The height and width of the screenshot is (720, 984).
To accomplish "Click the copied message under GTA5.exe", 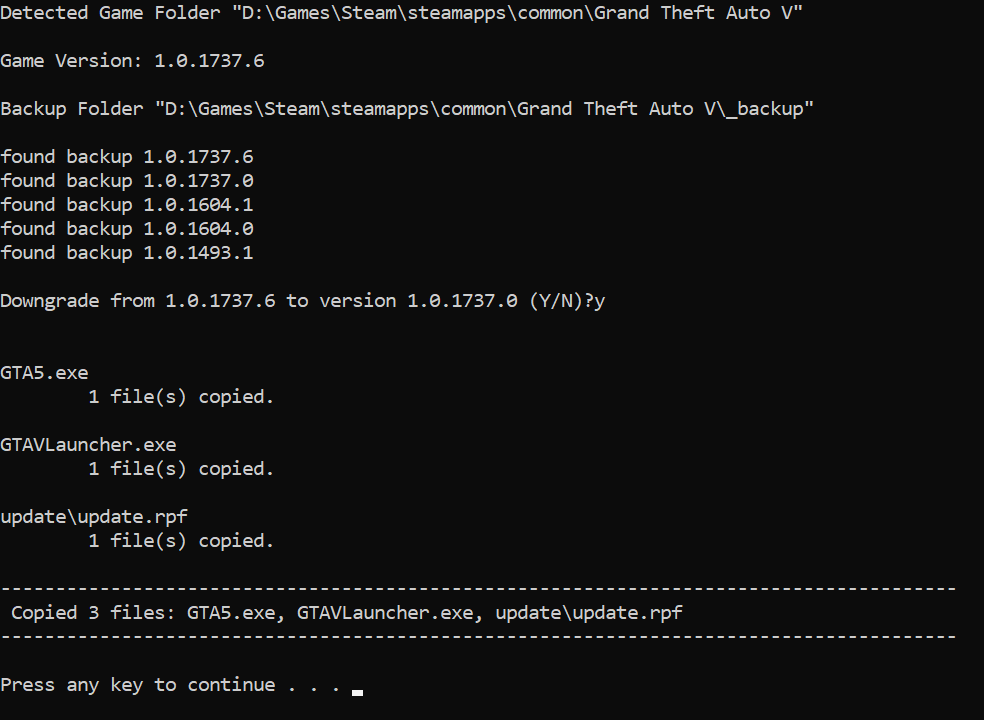I will [x=181, y=397].
